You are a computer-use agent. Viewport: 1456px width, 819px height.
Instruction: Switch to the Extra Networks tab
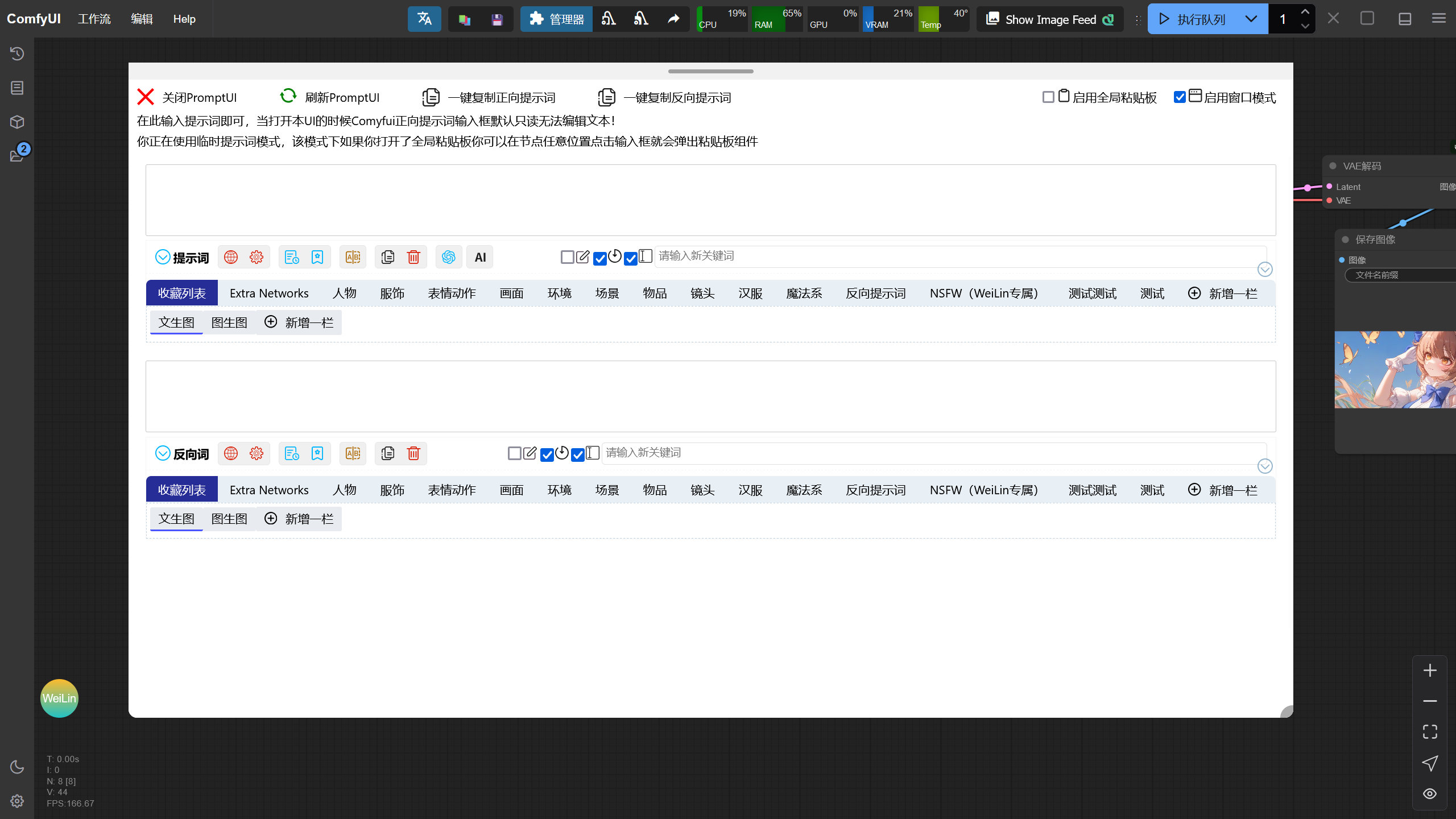click(x=268, y=293)
